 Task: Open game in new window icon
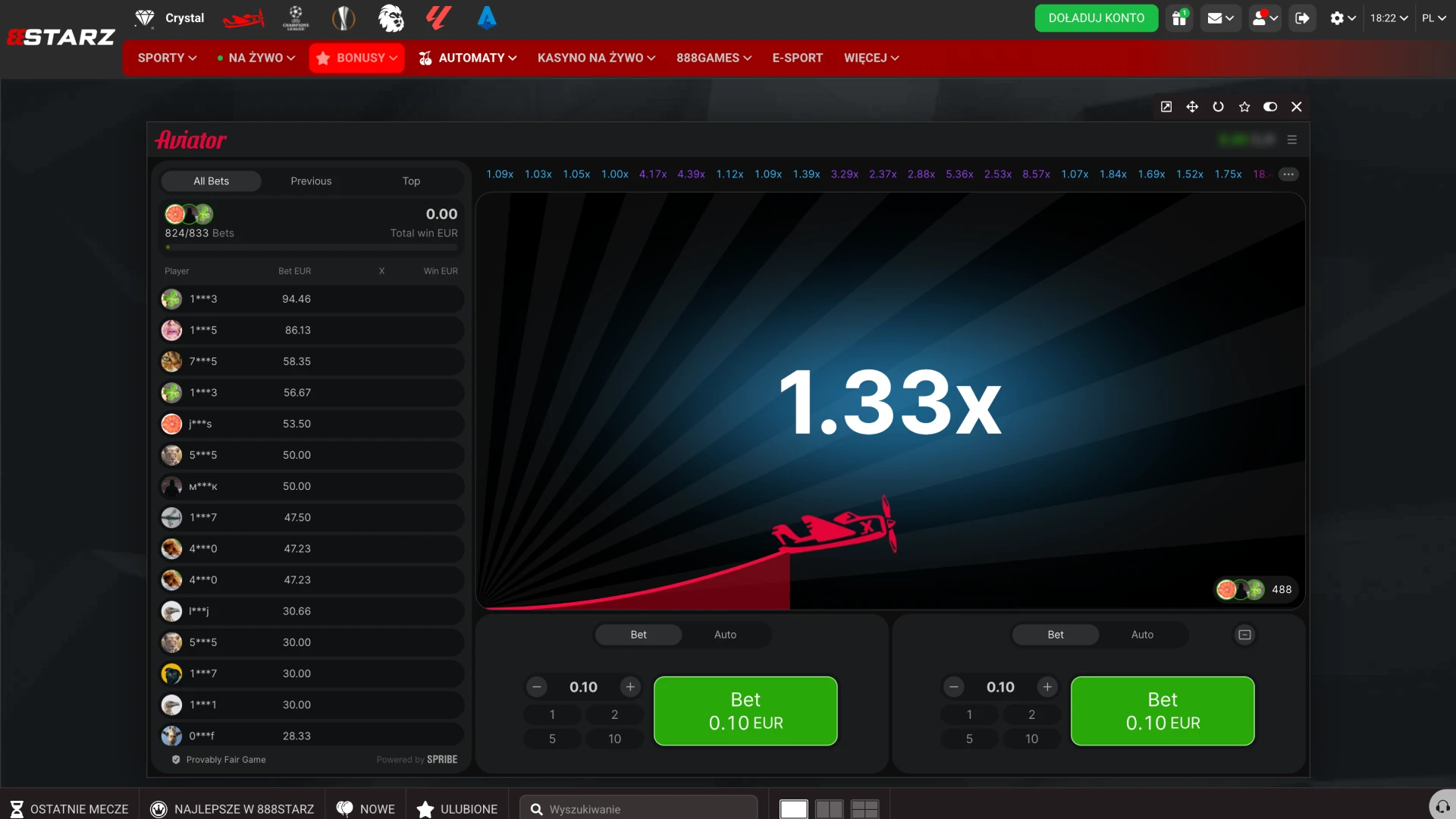pos(1166,107)
